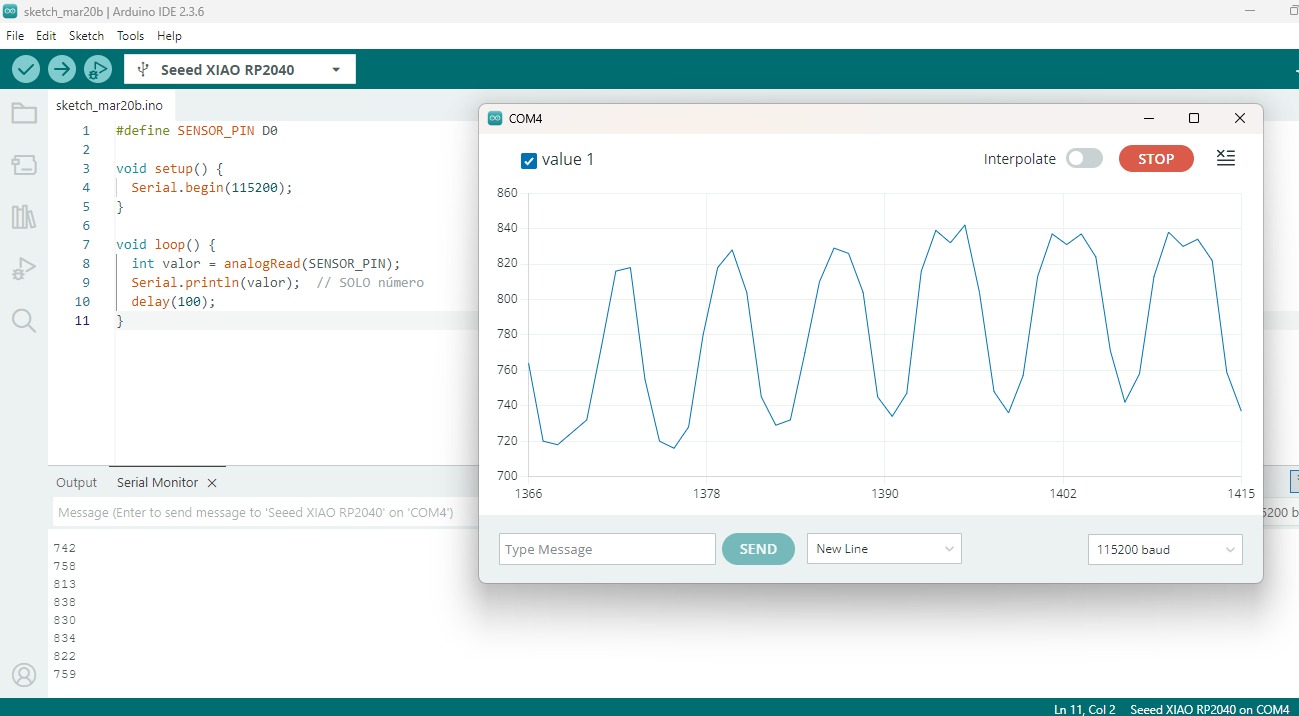The width and height of the screenshot is (1299, 716).
Task: Click the 742 serial output value
Action: pos(64,548)
